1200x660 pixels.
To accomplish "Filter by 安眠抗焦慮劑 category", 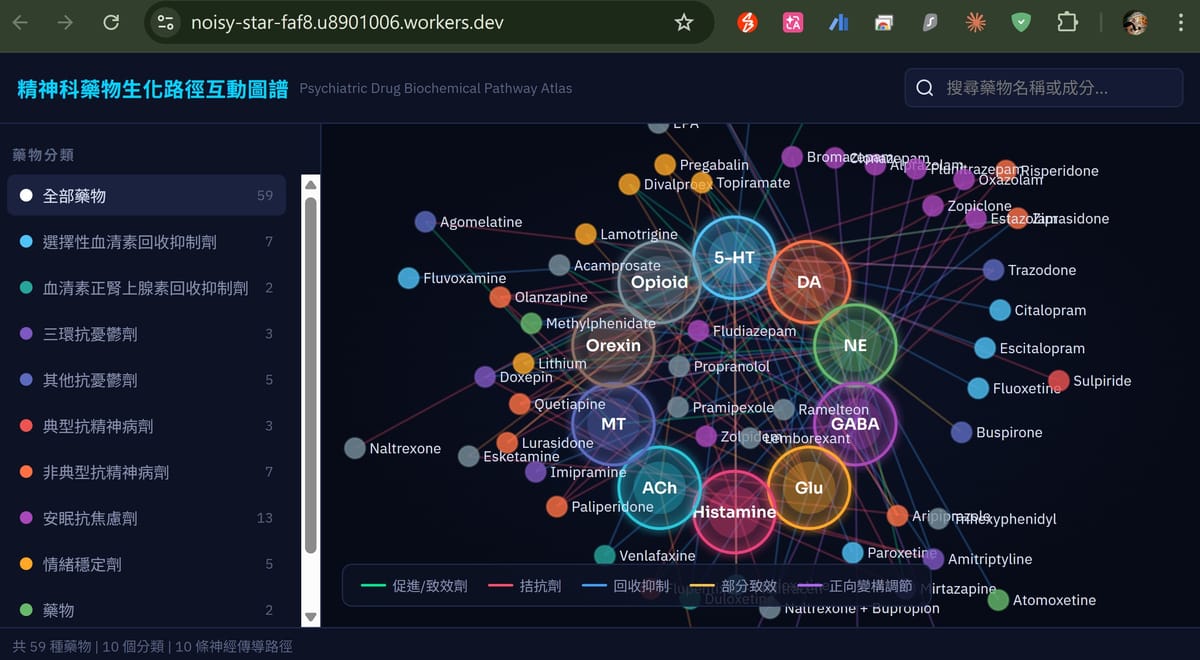I will tap(146, 518).
